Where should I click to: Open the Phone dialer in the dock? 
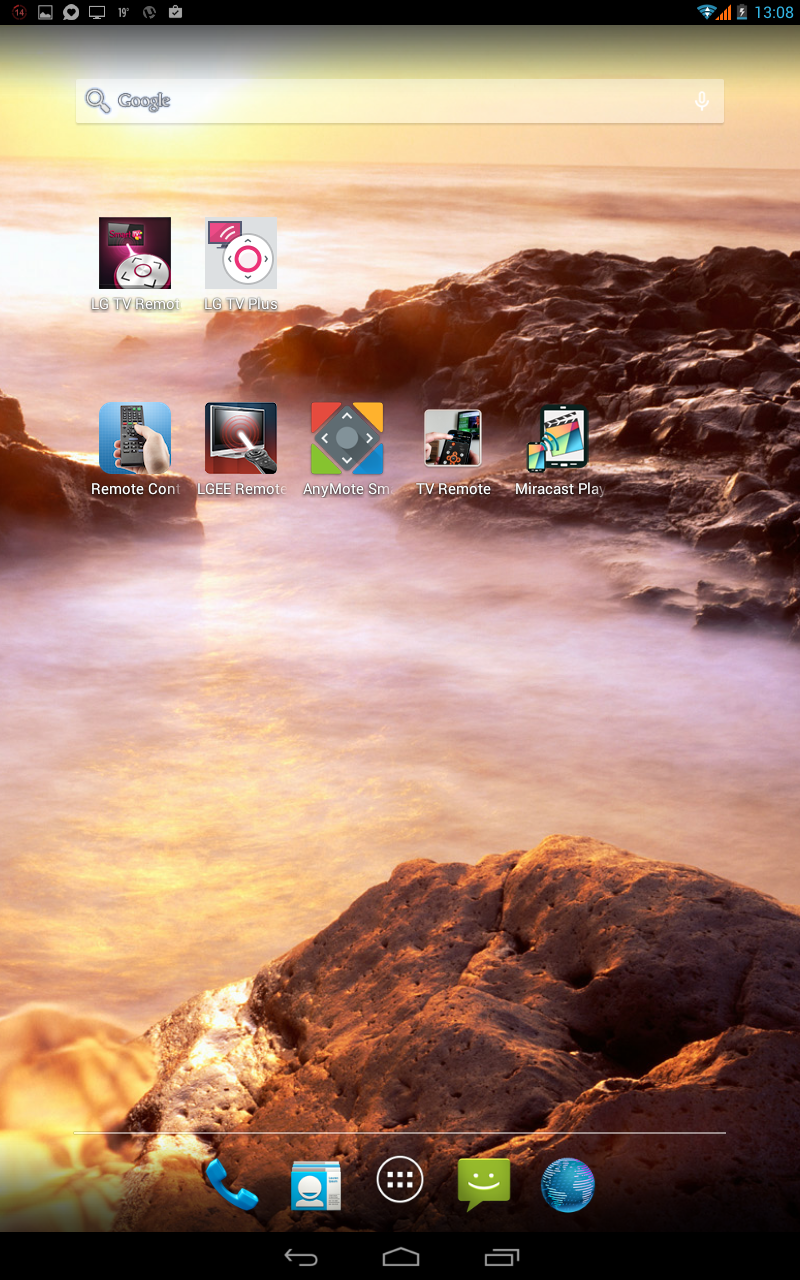(x=231, y=1184)
